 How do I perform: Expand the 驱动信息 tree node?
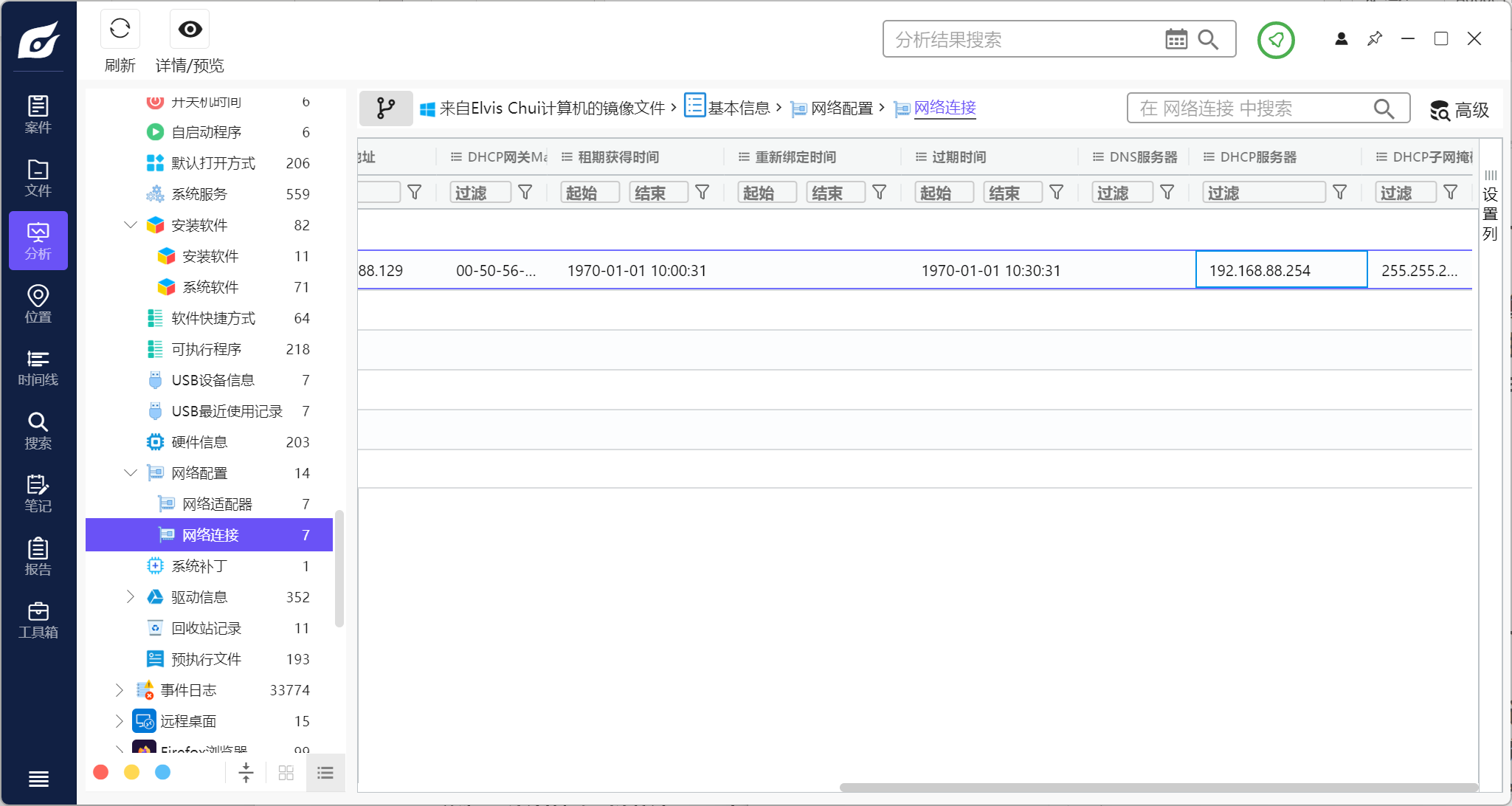(x=131, y=597)
